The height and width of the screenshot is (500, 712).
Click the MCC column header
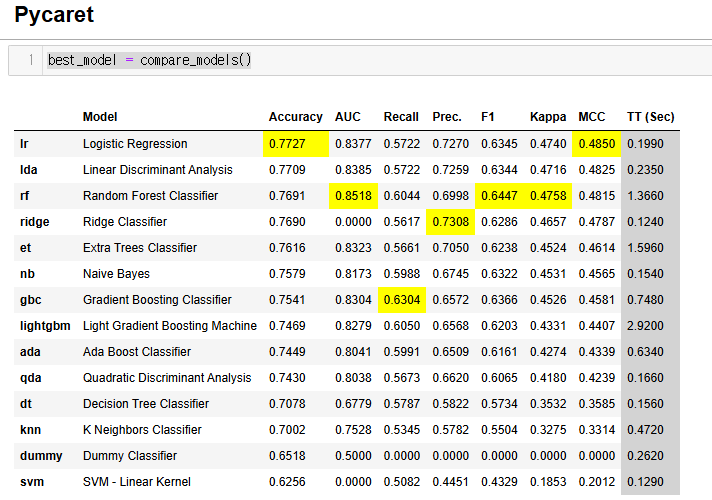592,117
